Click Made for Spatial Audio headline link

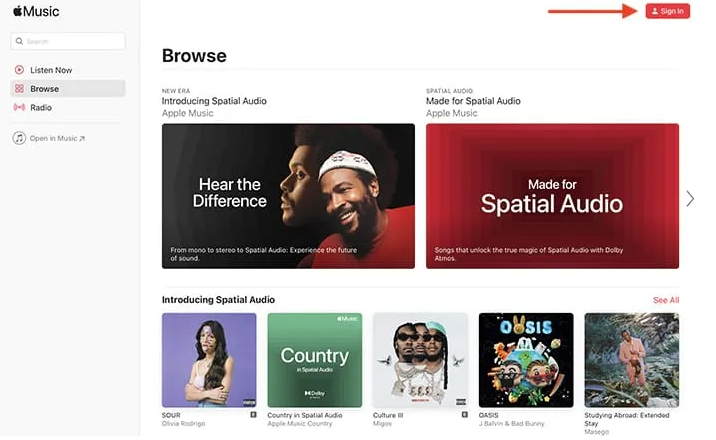473,101
